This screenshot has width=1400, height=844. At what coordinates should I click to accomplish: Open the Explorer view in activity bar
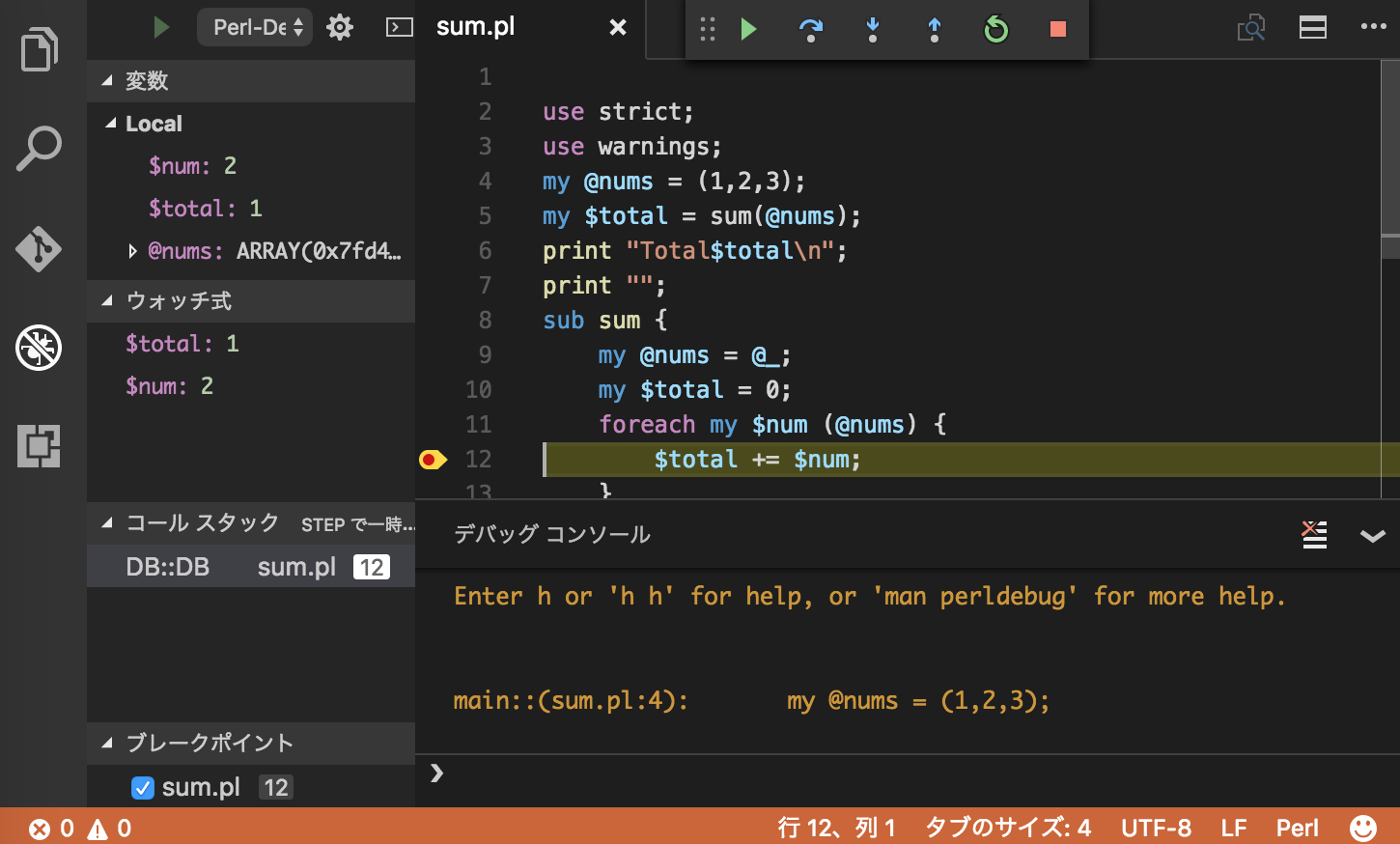tap(40, 49)
